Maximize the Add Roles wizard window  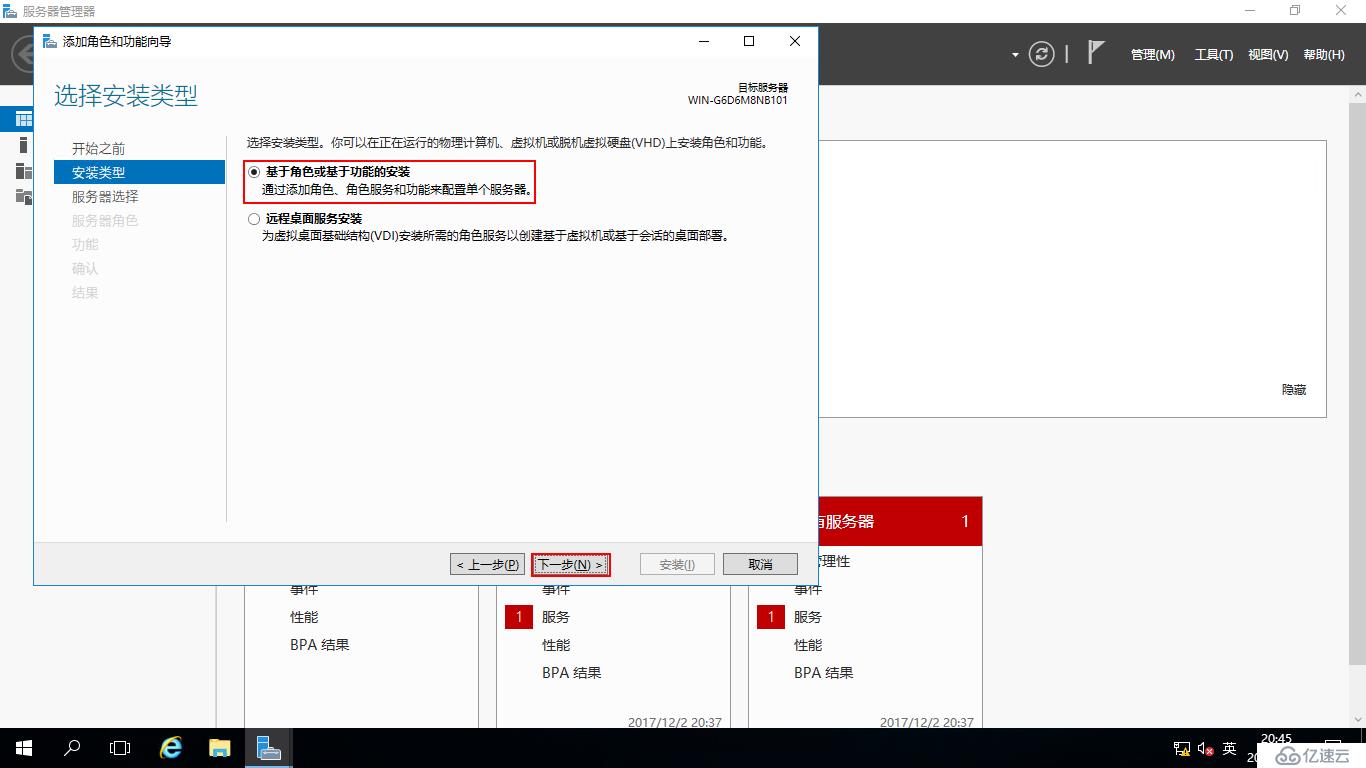tap(749, 41)
